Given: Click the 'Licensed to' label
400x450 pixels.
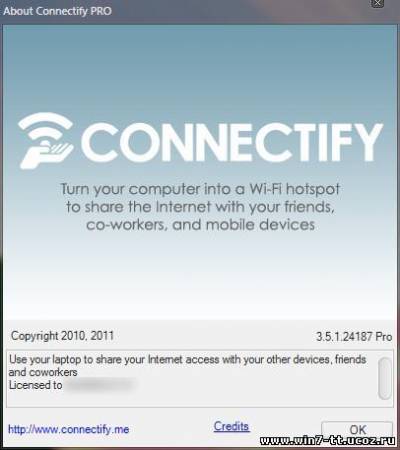Looking at the screenshot, I should [x=35, y=385].
